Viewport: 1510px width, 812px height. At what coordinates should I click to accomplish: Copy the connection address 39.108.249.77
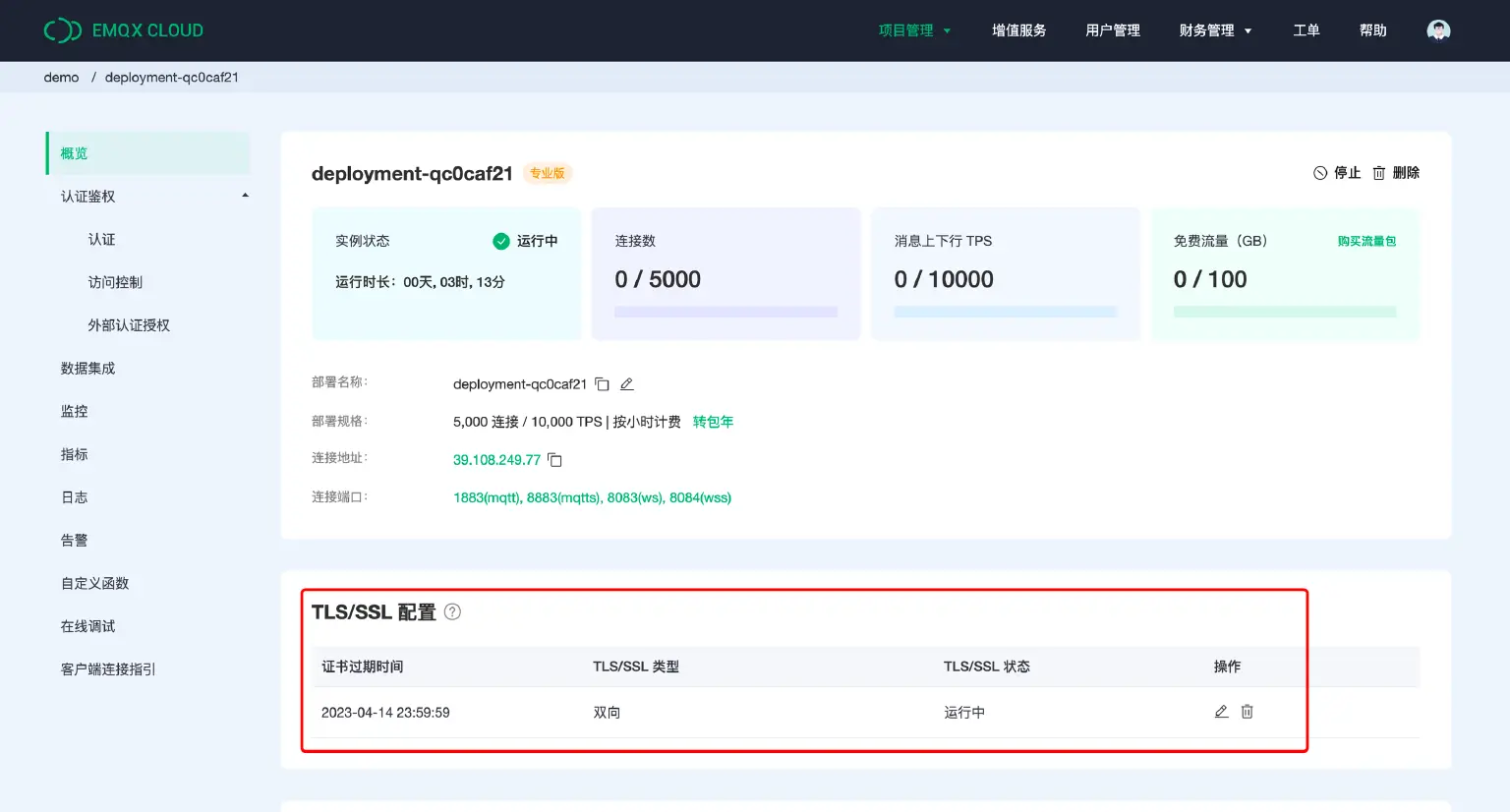(554, 458)
